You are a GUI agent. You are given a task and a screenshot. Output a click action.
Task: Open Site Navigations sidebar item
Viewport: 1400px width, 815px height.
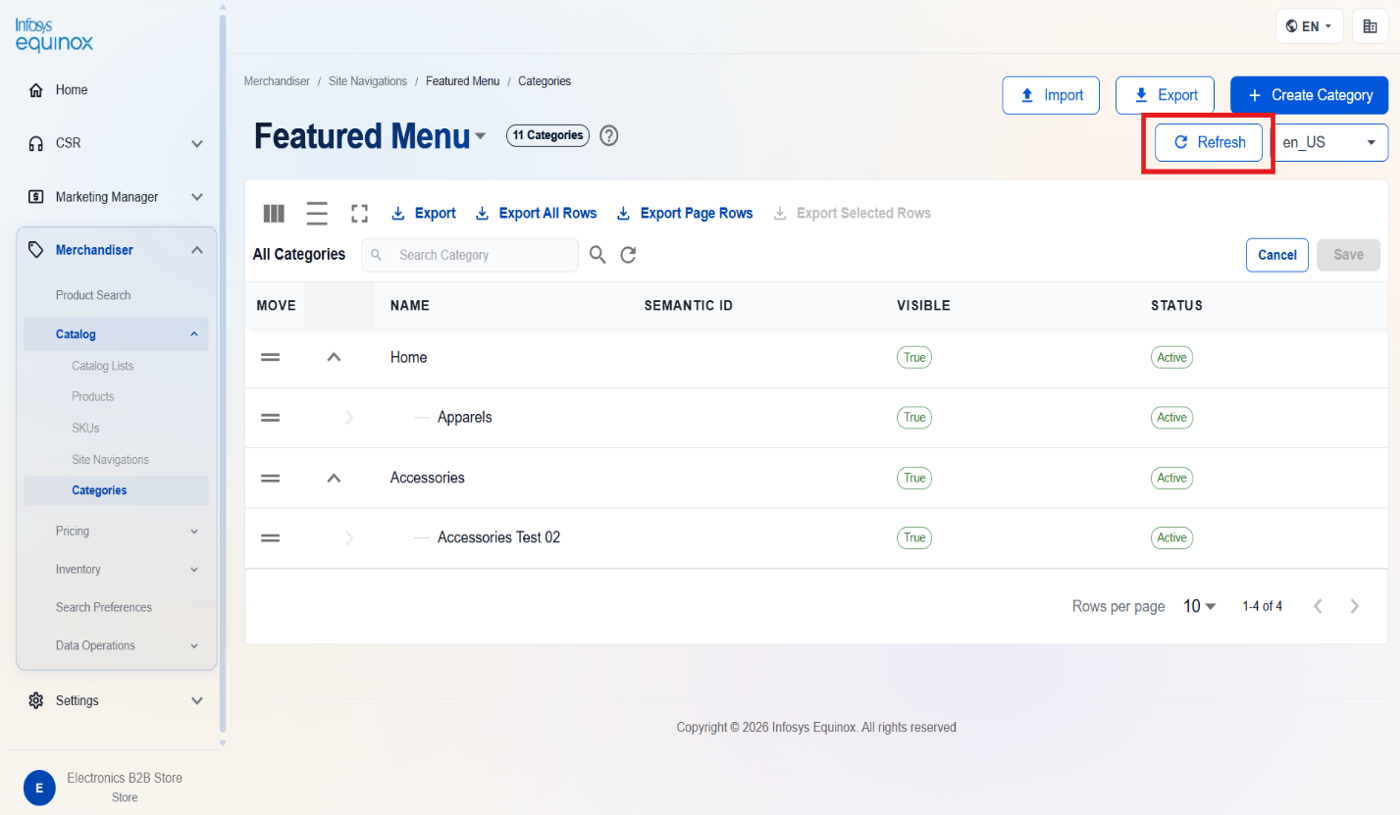tap(110, 460)
